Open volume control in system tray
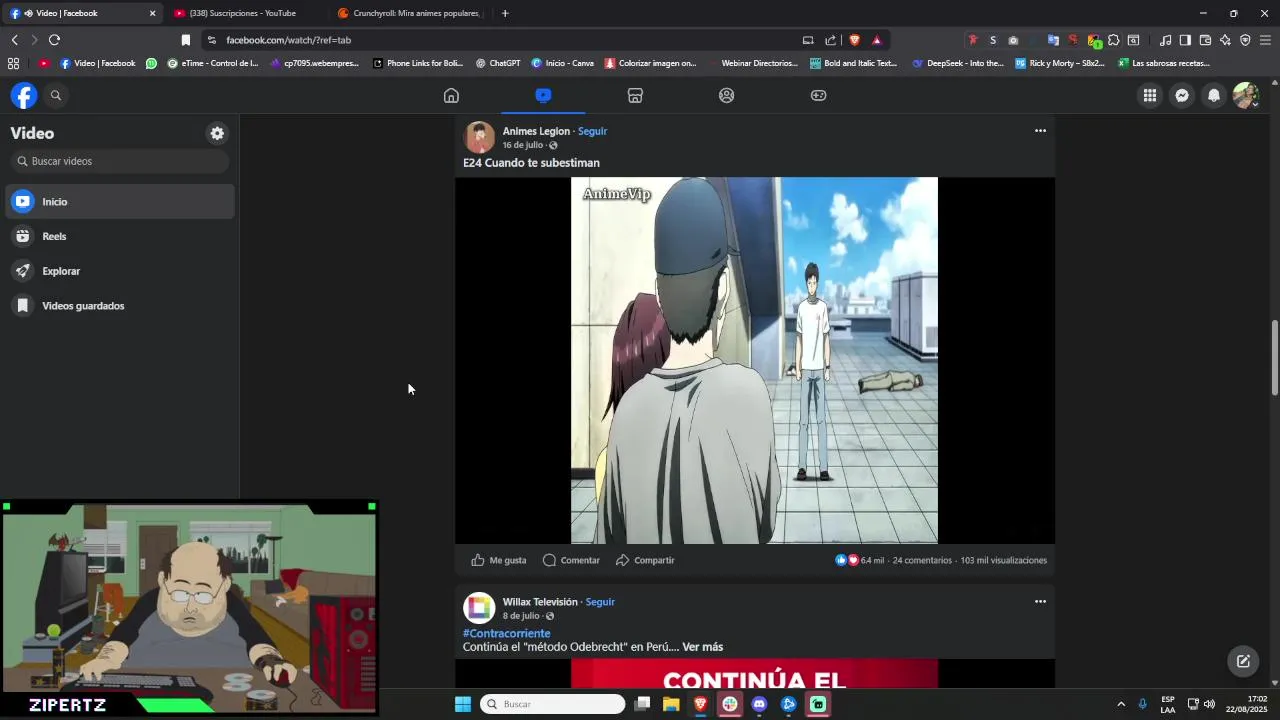 1209,704
